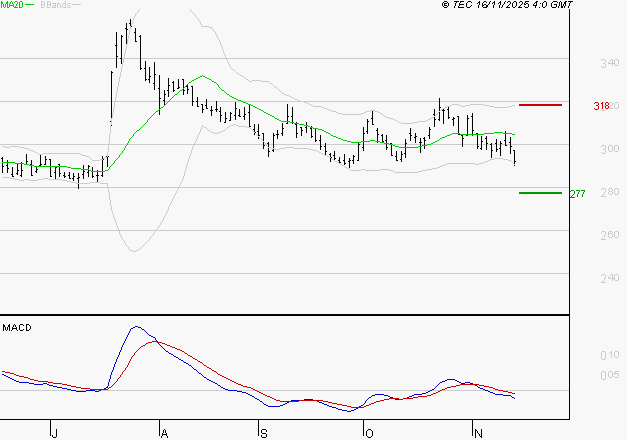
Task: Click the A month axis label
Action: pos(164,434)
